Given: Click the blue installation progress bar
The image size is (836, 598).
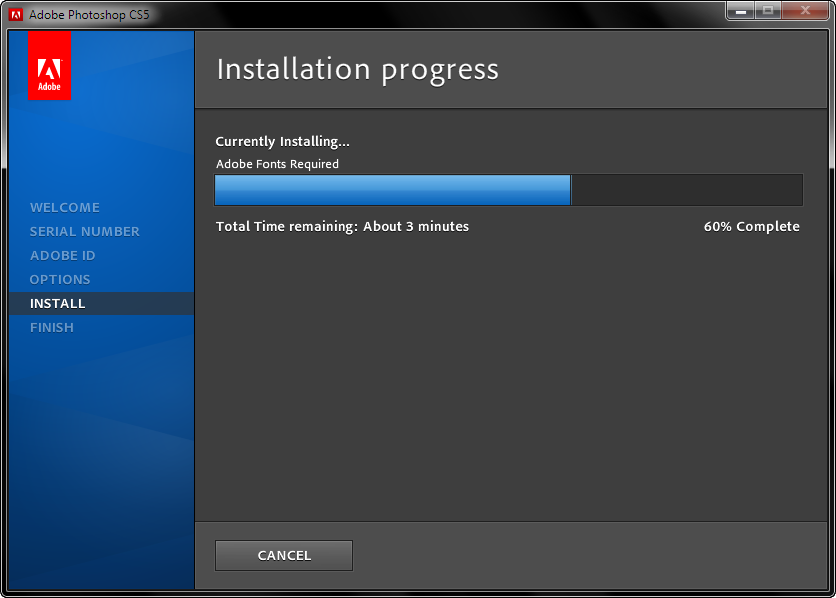Looking at the screenshot, I should click(509, 190).
